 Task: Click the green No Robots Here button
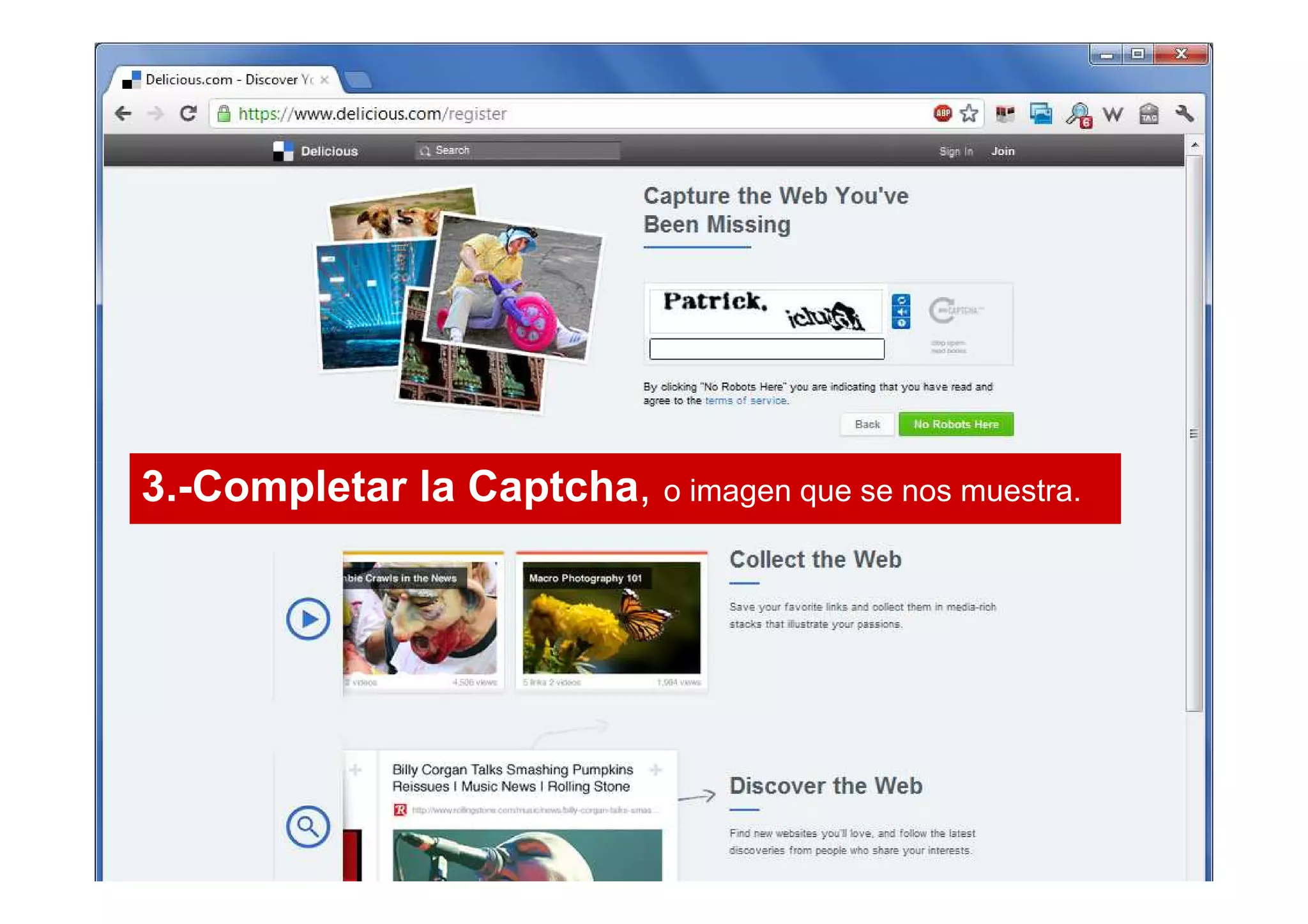click(x=955, y=425)
